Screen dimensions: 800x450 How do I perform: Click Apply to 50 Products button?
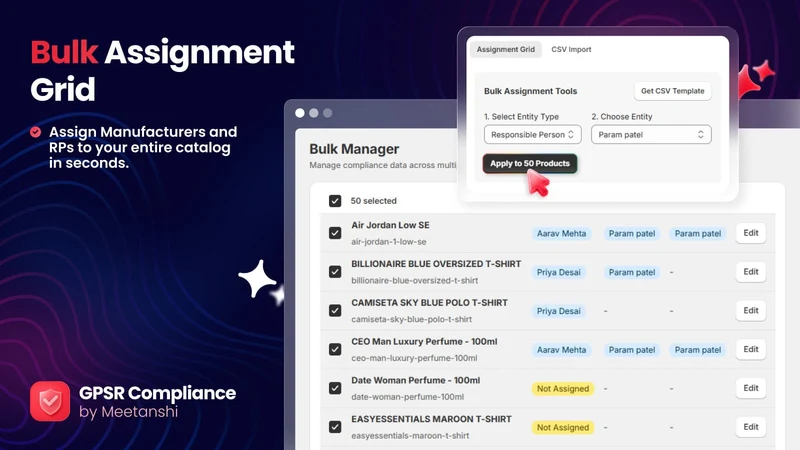(x=530, y=163)
